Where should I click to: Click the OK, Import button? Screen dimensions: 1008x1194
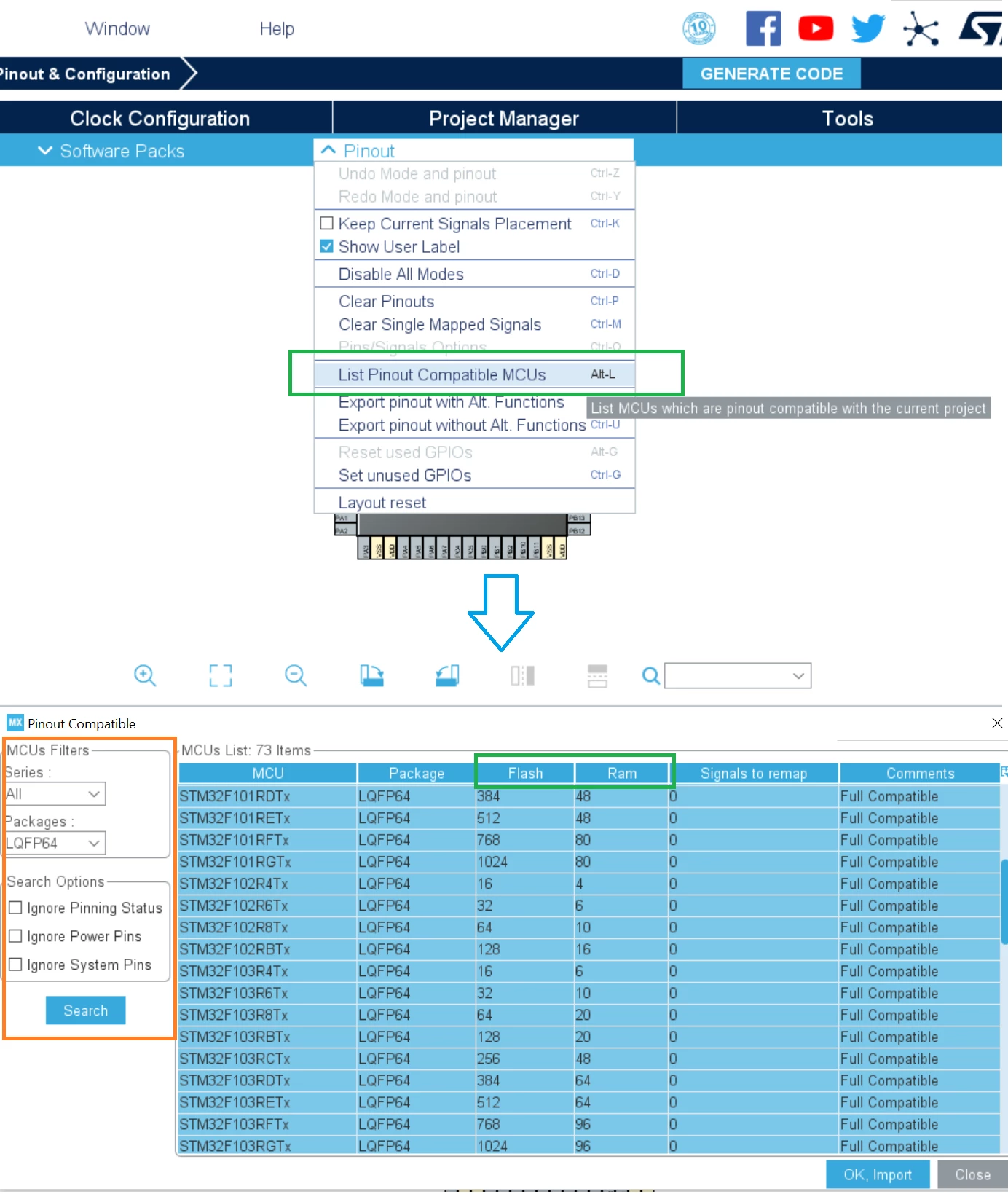(x=878, y=1174)
